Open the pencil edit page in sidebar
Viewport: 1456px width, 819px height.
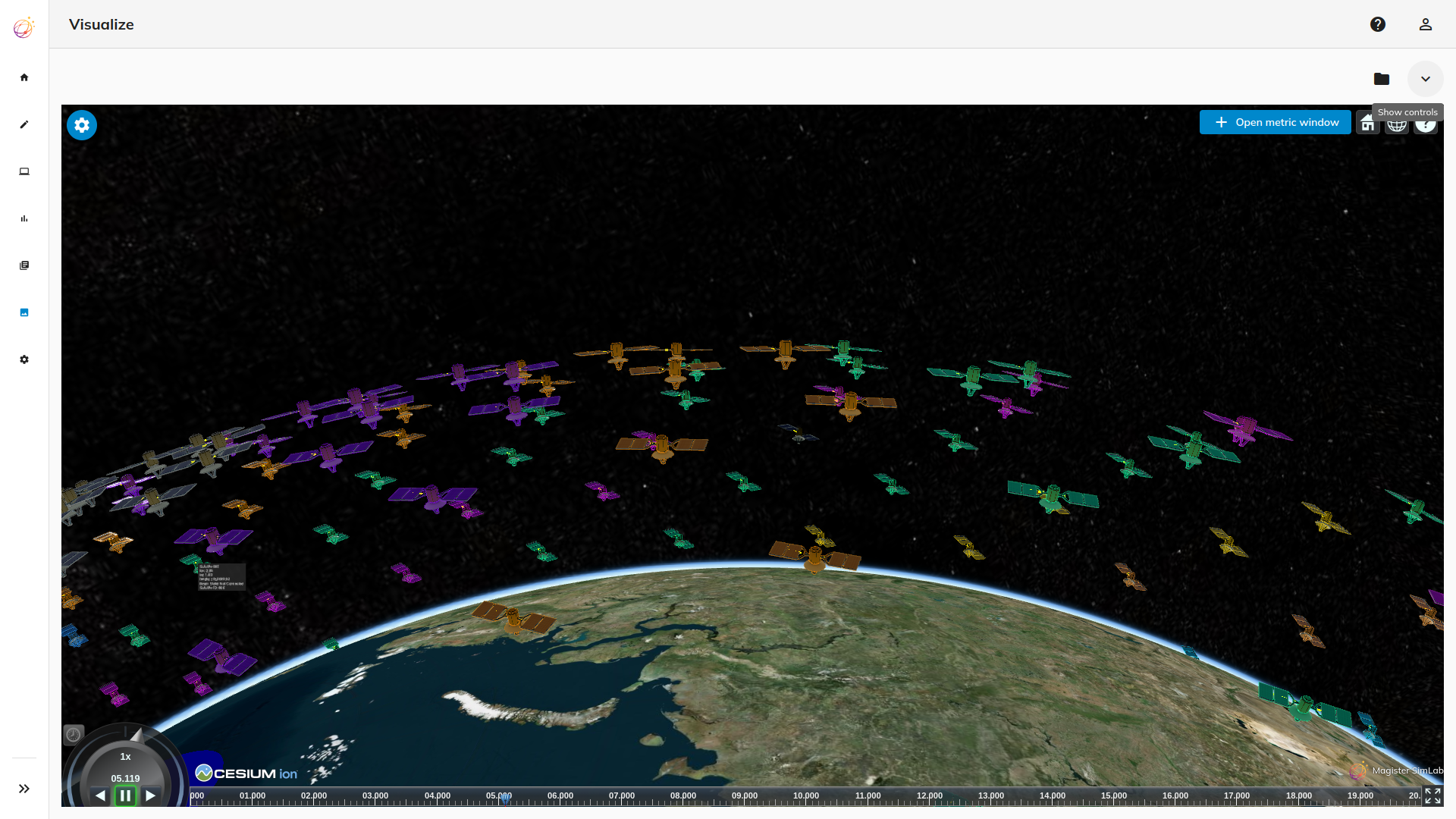[x=24, y=124]
